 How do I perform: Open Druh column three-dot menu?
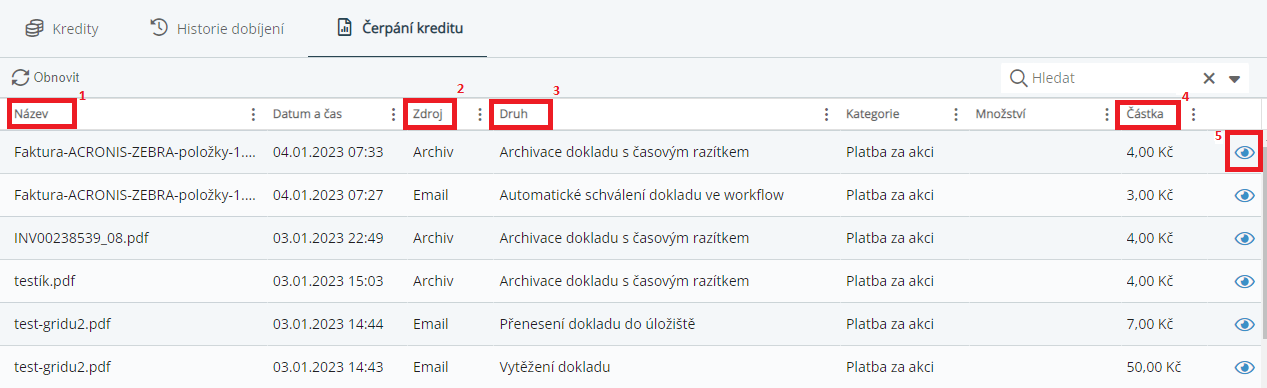826,114
